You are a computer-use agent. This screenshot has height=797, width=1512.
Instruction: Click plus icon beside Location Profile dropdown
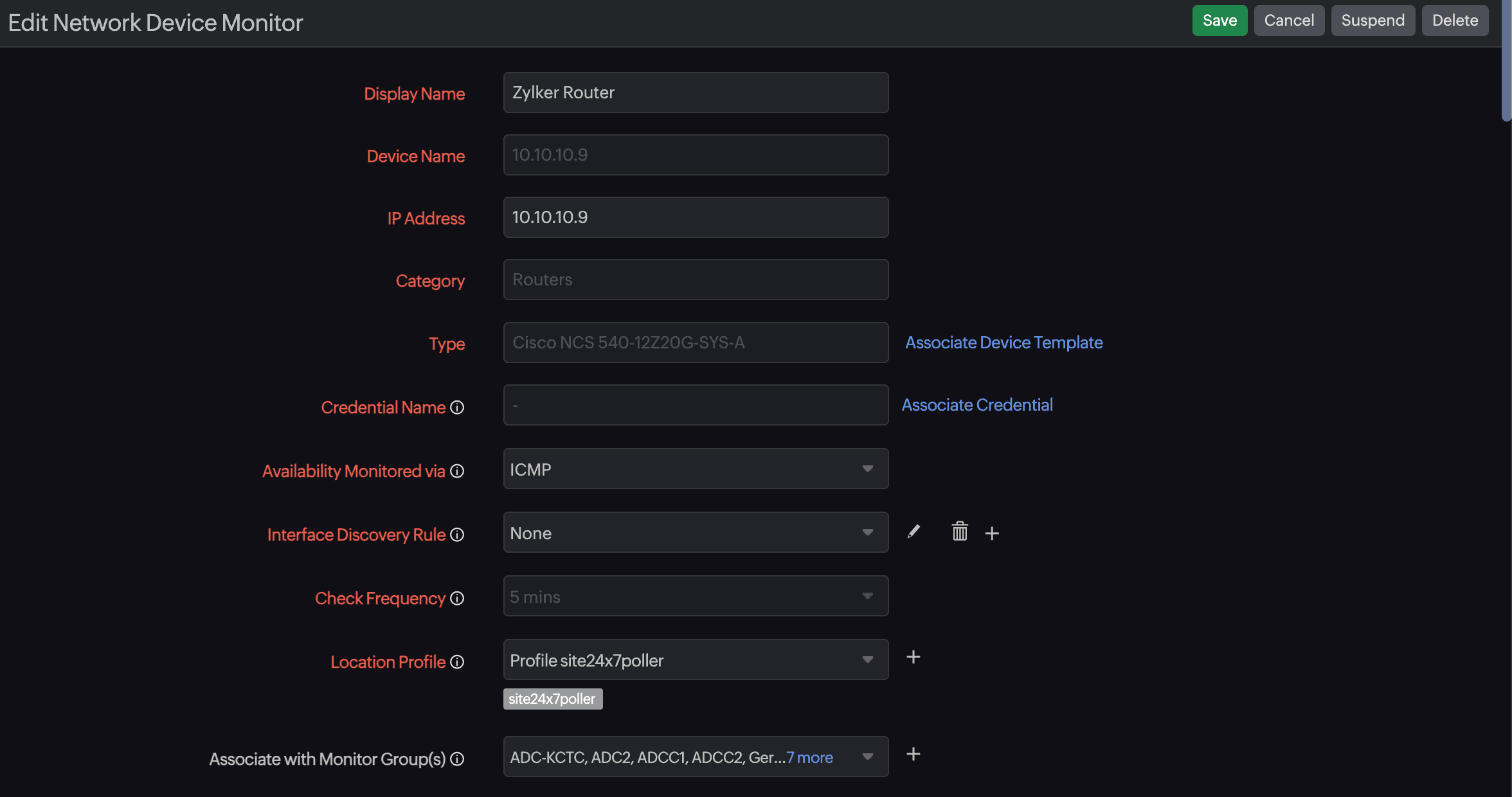(x=914, y=657)
